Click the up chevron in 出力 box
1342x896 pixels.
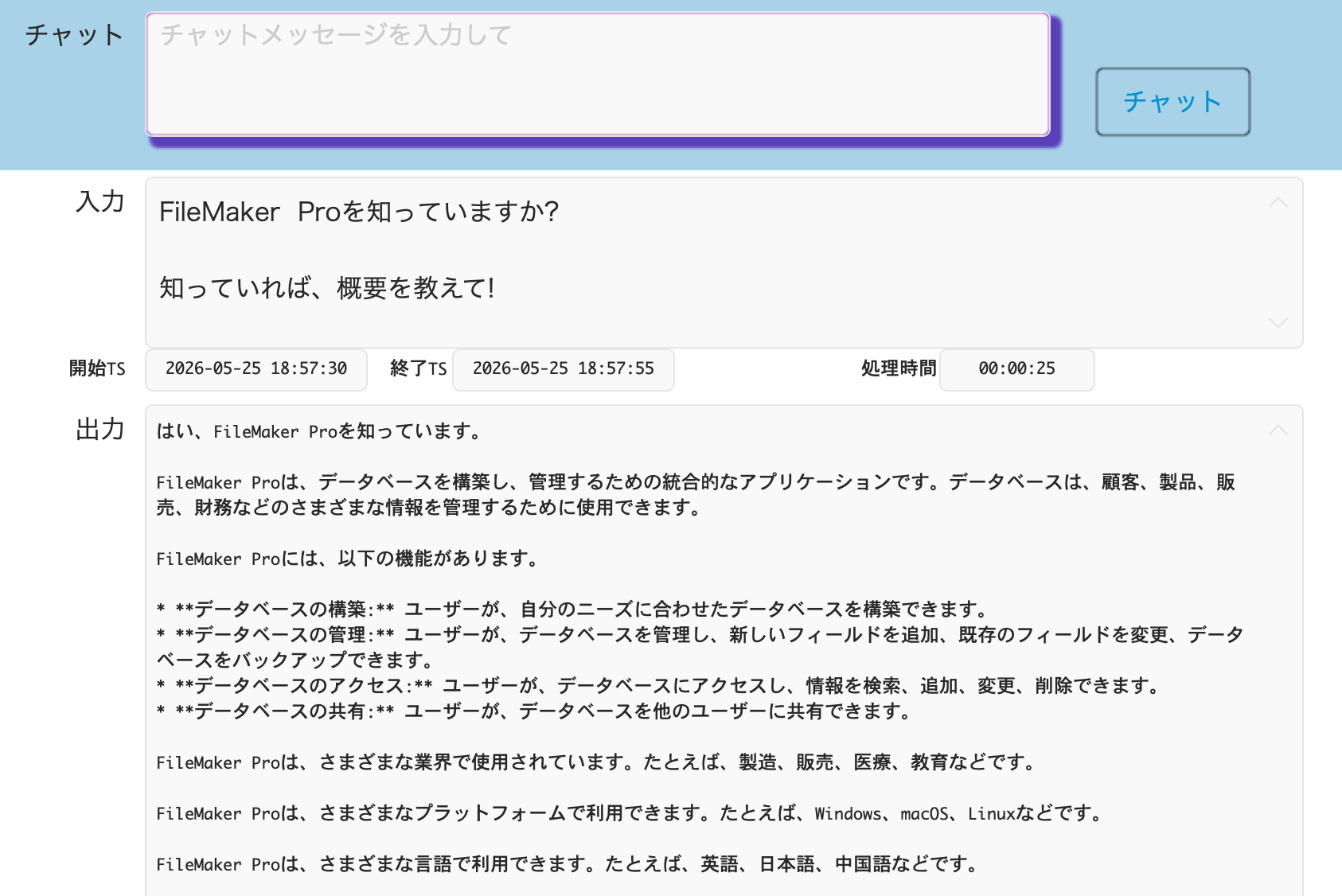(1278, 430)
